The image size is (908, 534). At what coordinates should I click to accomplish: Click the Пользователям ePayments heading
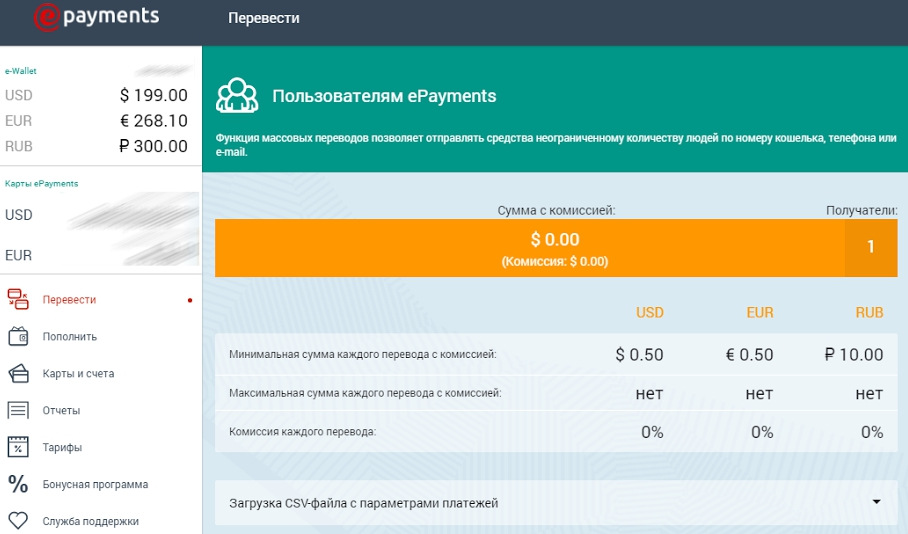click(x=385, y=96)
